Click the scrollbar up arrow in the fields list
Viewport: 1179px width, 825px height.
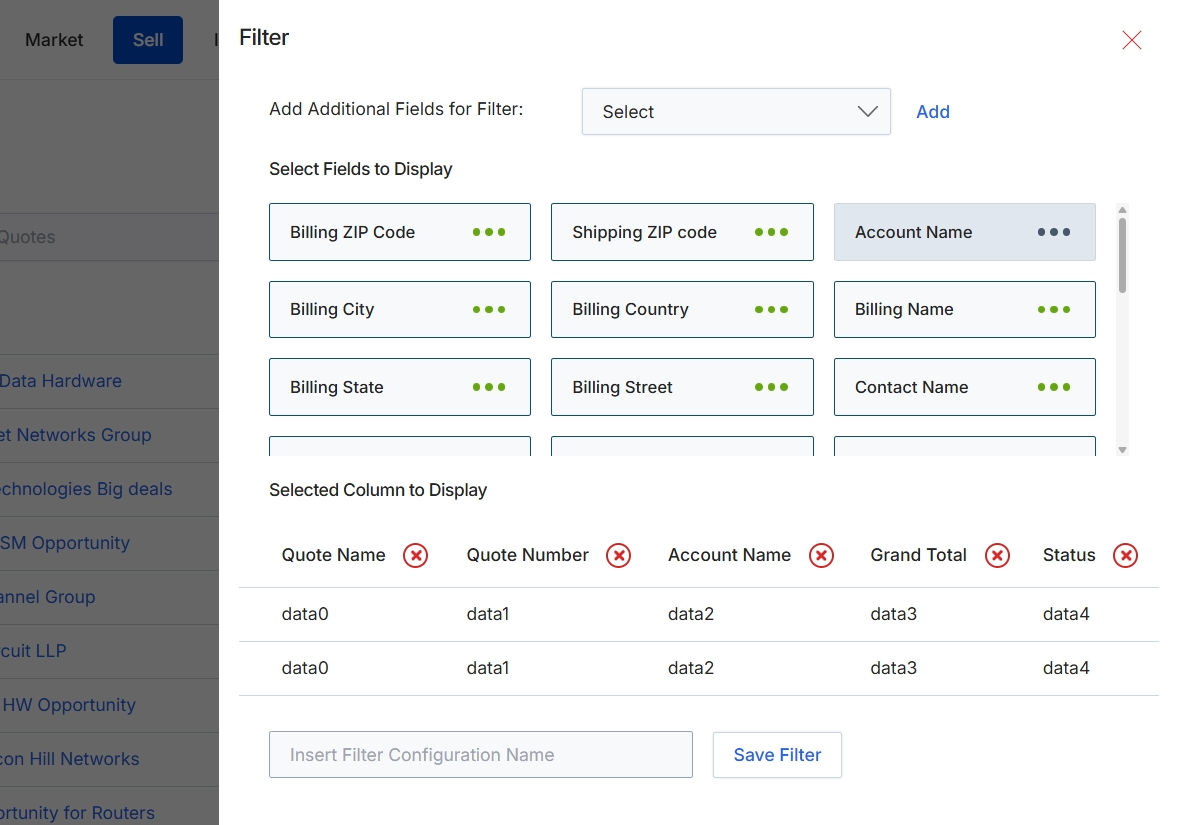1122,210
